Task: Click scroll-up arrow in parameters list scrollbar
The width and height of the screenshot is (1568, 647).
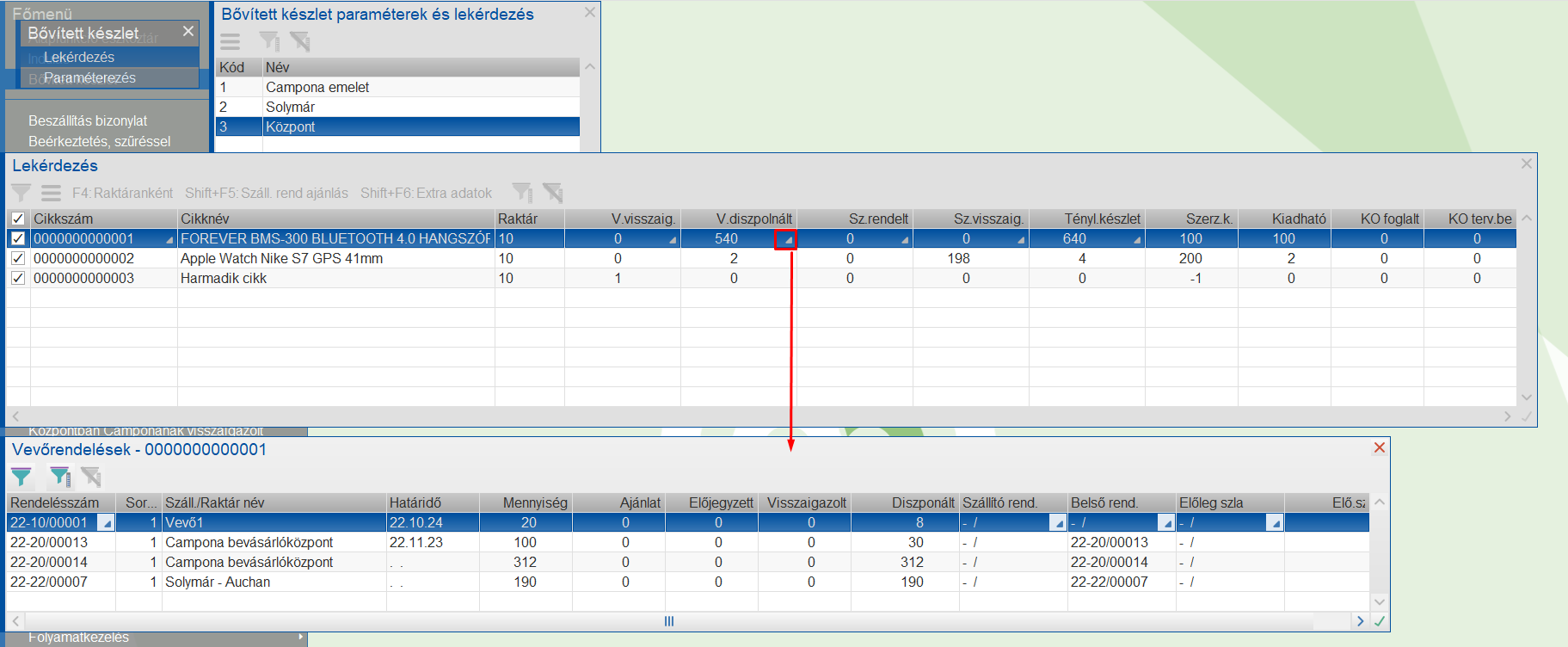Action: click(589, 66)
